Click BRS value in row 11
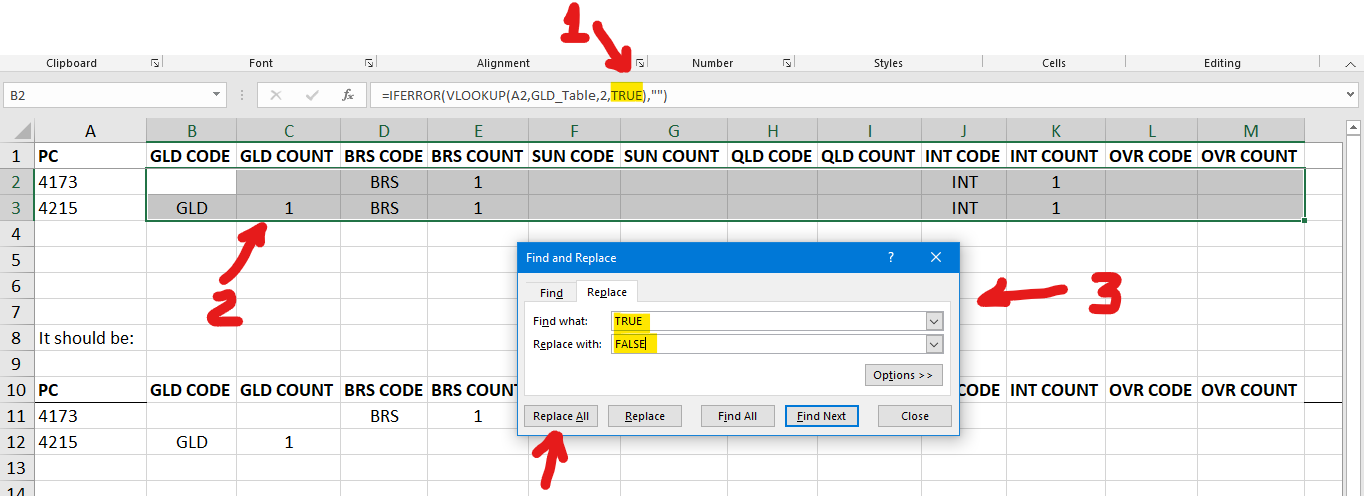The height and width of the screenshot is (496, 1364). tap(384, 416)
